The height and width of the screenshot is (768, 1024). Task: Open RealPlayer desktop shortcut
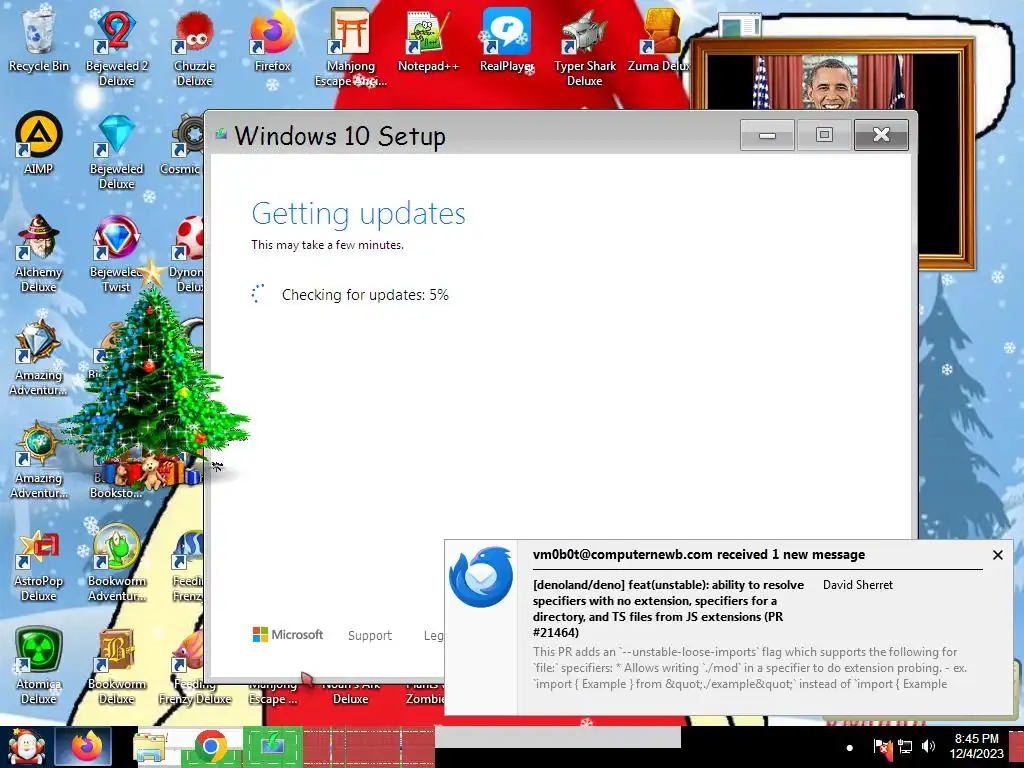[x=506, y=40]
